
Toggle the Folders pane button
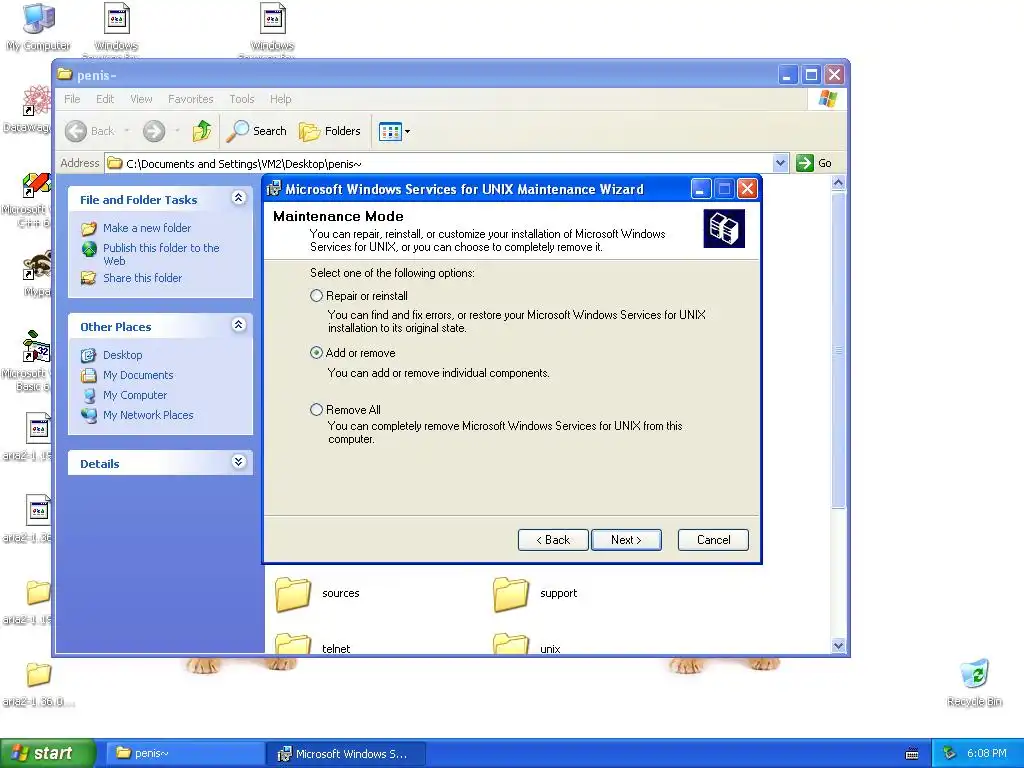(x=330, y=131)
